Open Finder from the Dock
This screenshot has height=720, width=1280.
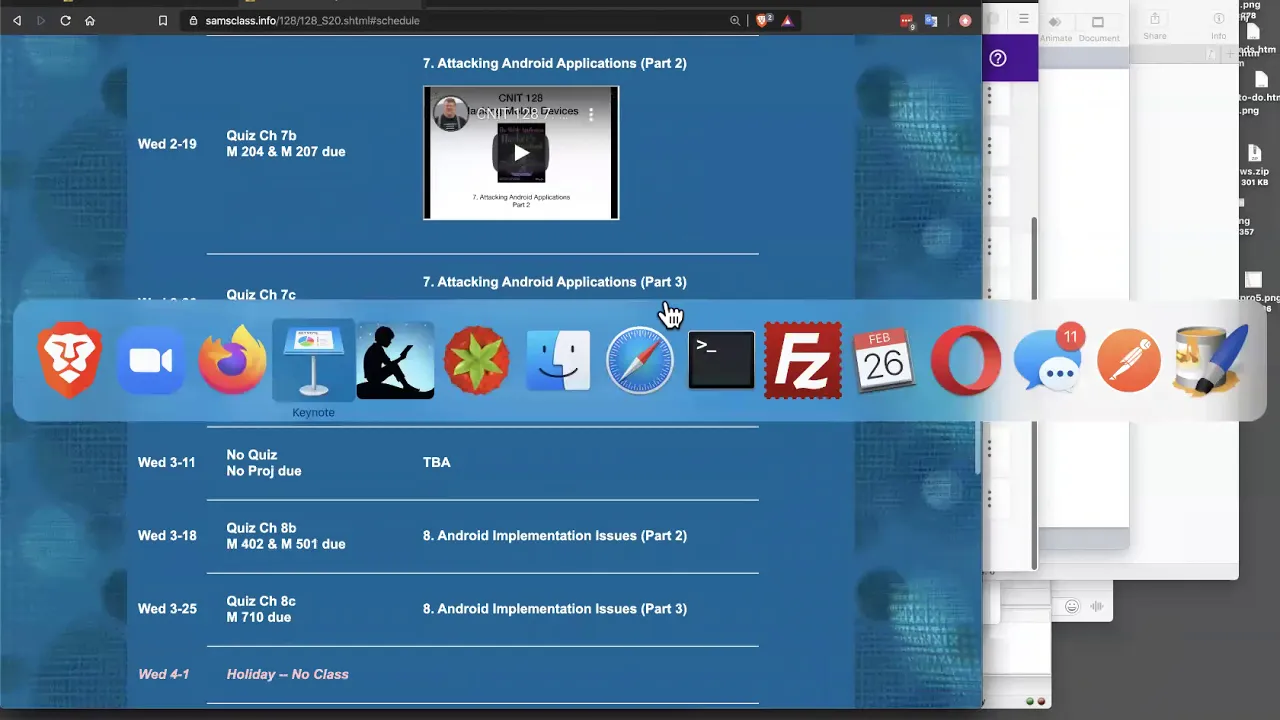(558, 360)
